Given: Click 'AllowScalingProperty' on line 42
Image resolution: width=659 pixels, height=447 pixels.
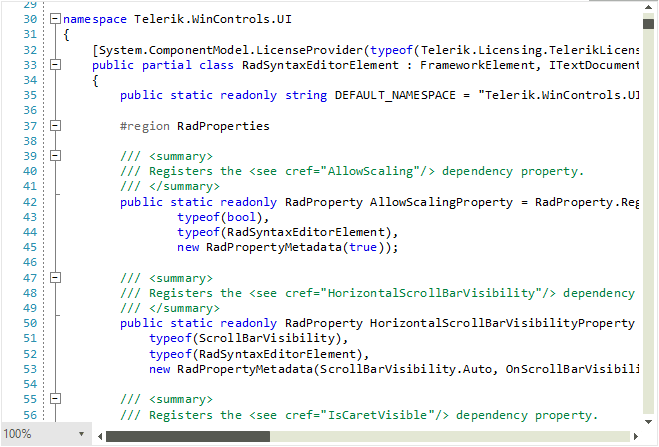Looking at the screenshot, I should point(441,202).
